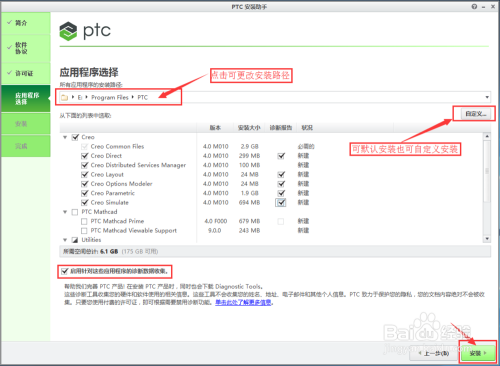500x366 pixels.
Task: Select the Creo Parametric row label
Action: (x=113, y=193)
